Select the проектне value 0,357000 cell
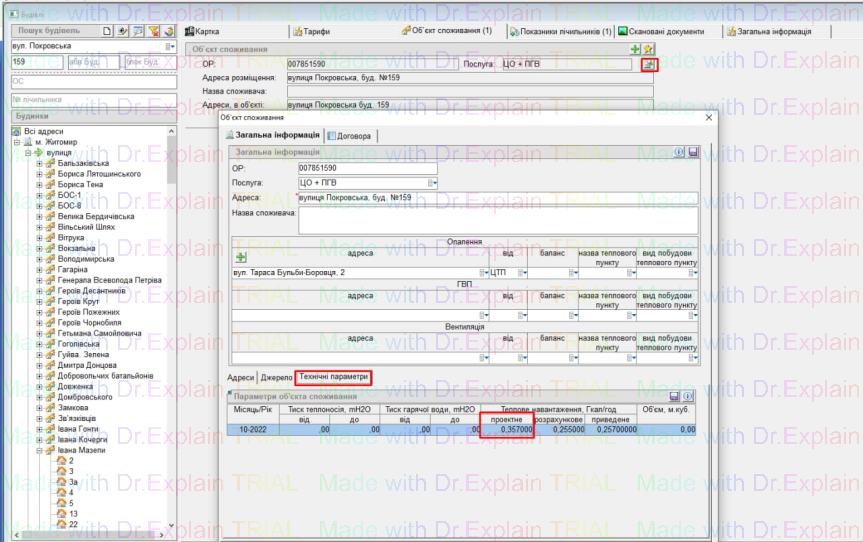This screenshot has width=863, height=542. [x=505, y=429]
